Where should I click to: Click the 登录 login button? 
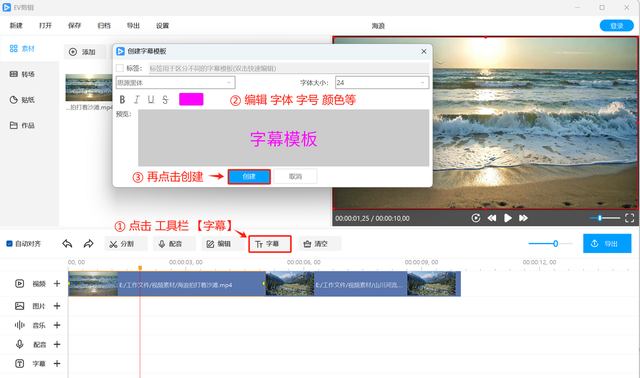(616, 26)
